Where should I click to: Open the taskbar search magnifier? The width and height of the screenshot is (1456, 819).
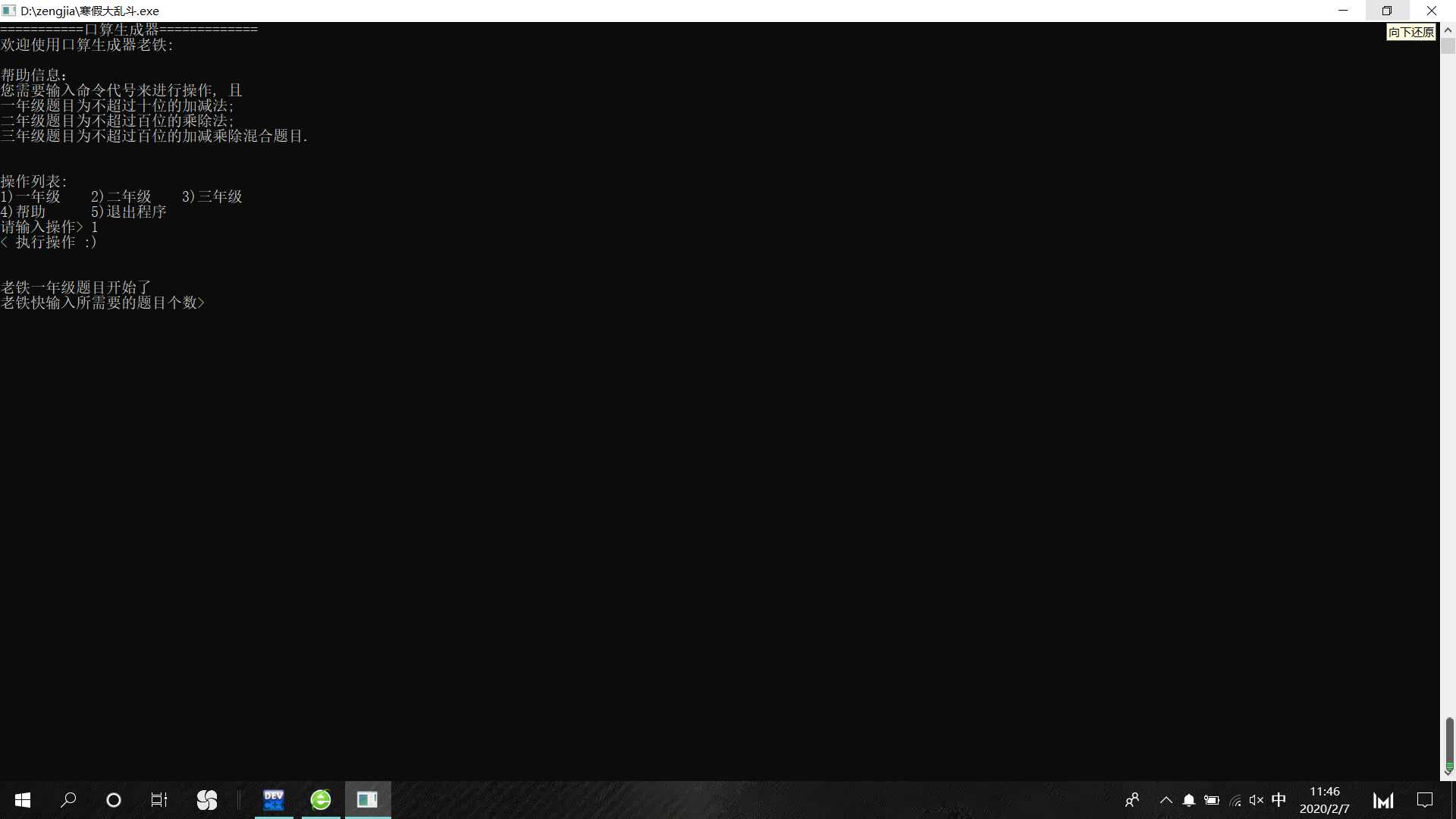click(x=68, y=800)
